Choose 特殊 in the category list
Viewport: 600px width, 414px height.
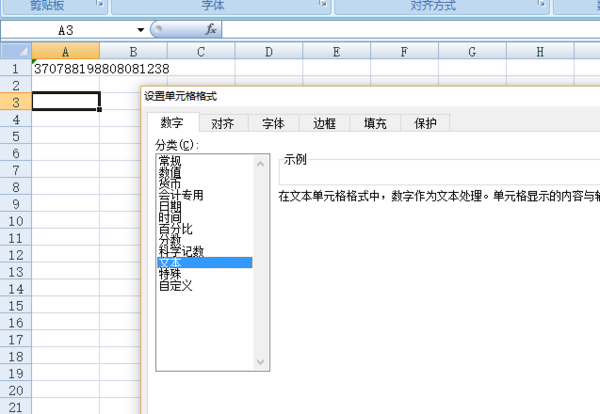205,274
